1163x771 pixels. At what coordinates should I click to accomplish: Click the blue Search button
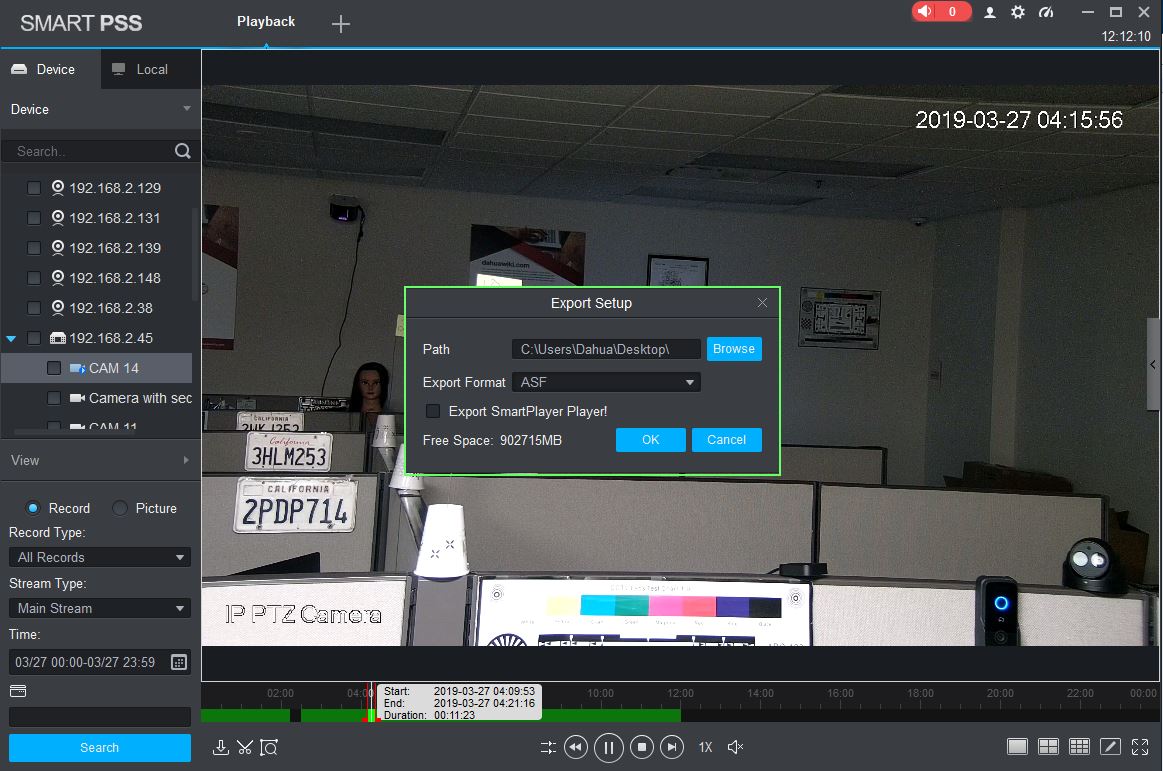tap(99, 747)
